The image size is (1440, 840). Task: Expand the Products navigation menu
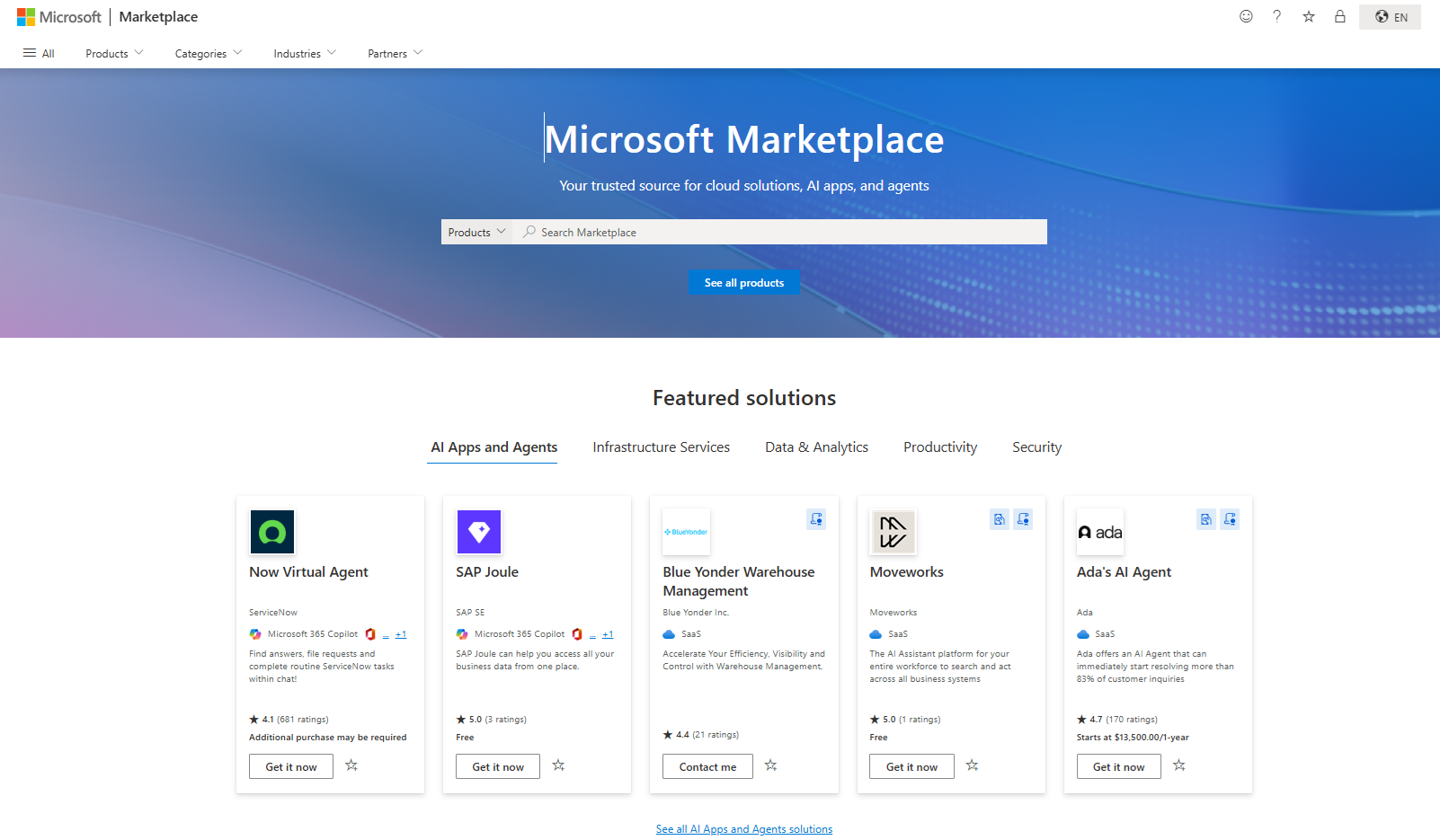[x=114, y=53]
